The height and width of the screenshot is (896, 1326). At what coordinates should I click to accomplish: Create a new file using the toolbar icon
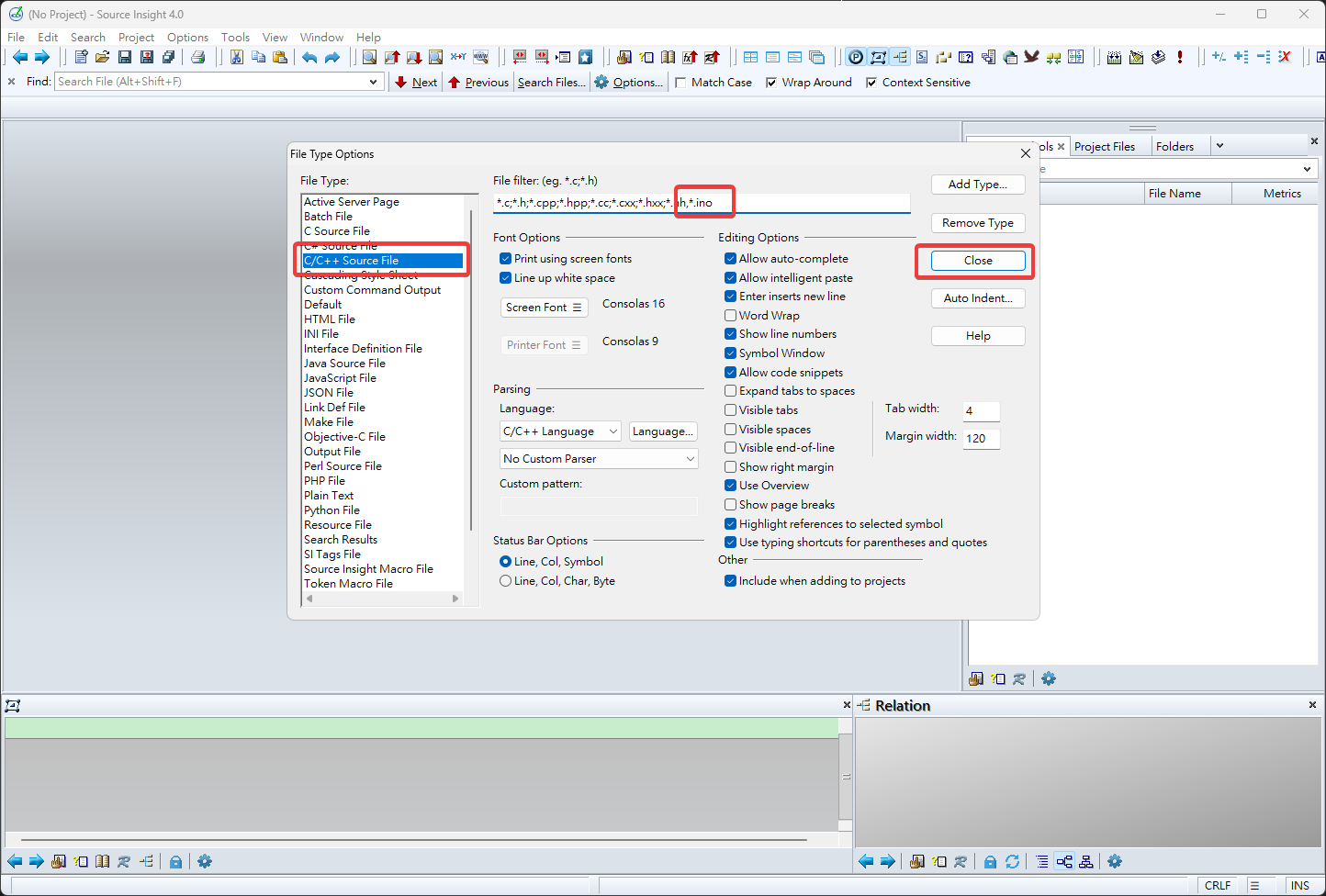pos(81,57)
